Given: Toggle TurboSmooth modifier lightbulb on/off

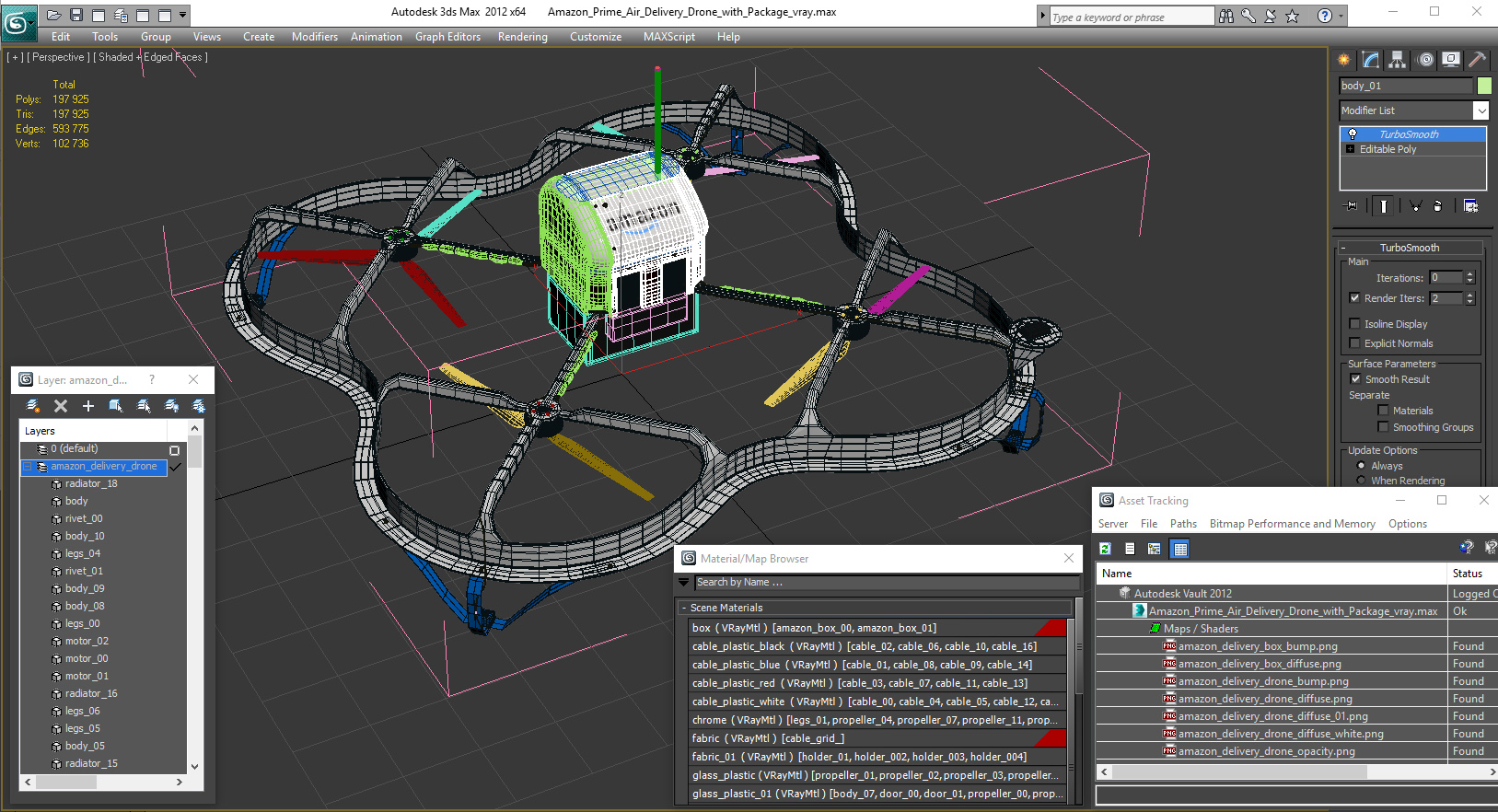Looking at the screenshot, I should [x=1353, y=134].
